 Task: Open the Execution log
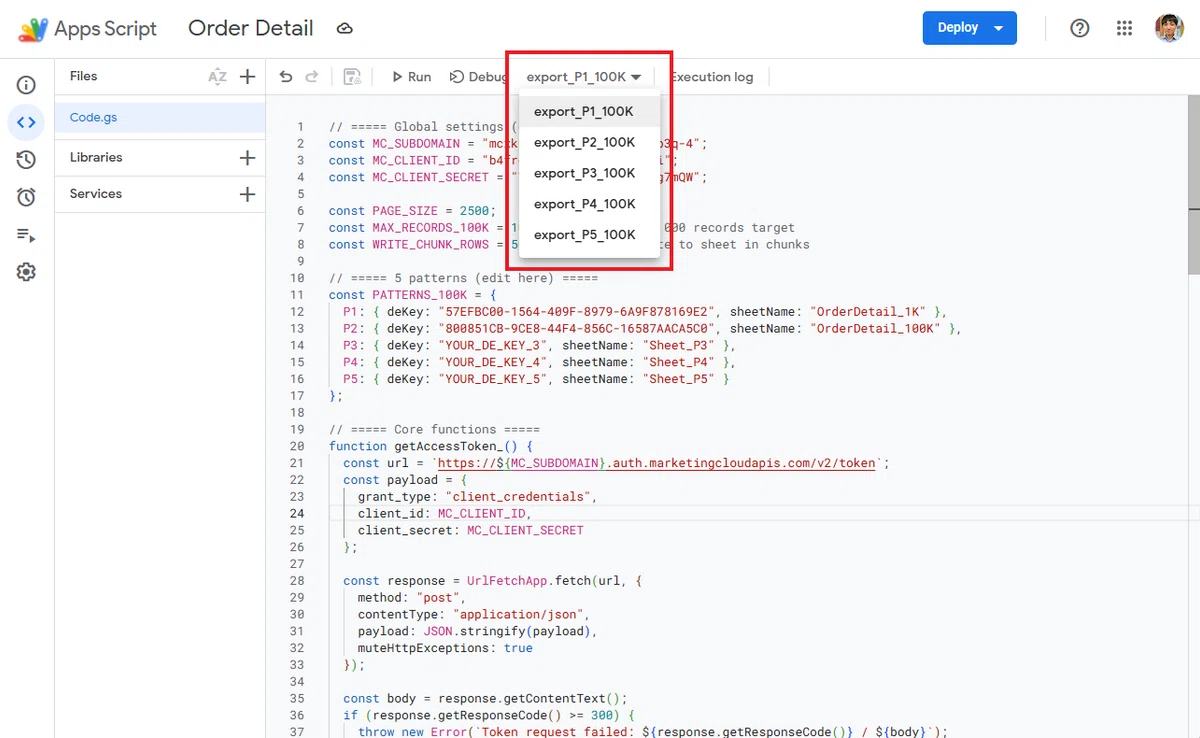(x=712, y=77)
